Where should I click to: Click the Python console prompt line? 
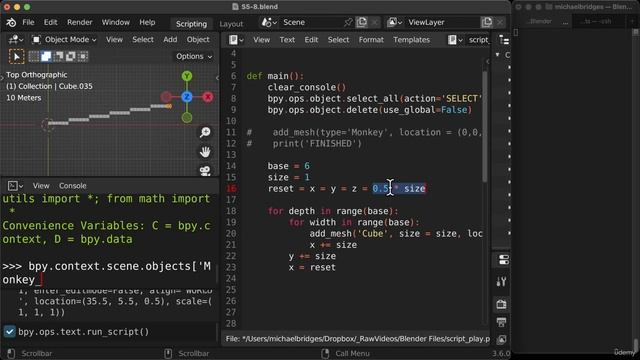tap(107, 273)
